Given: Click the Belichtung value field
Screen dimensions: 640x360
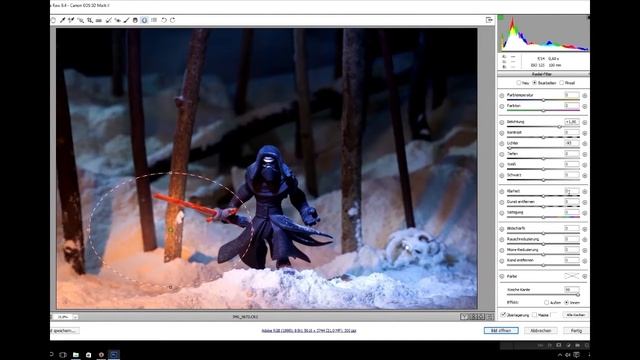Looking at the screenshot, I should [x=571, y=122].
